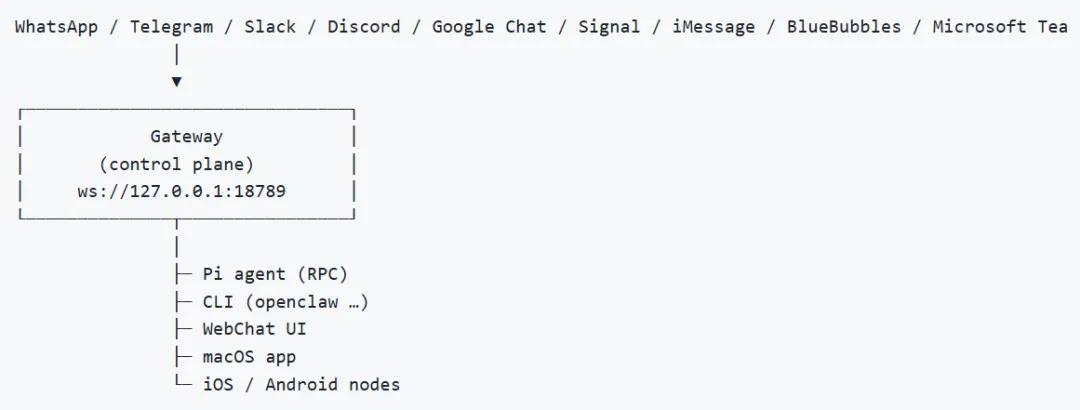The image size is (1080, 410).
Task: Select the BlueBubbles channel name
Action: (x=844, y=27)
